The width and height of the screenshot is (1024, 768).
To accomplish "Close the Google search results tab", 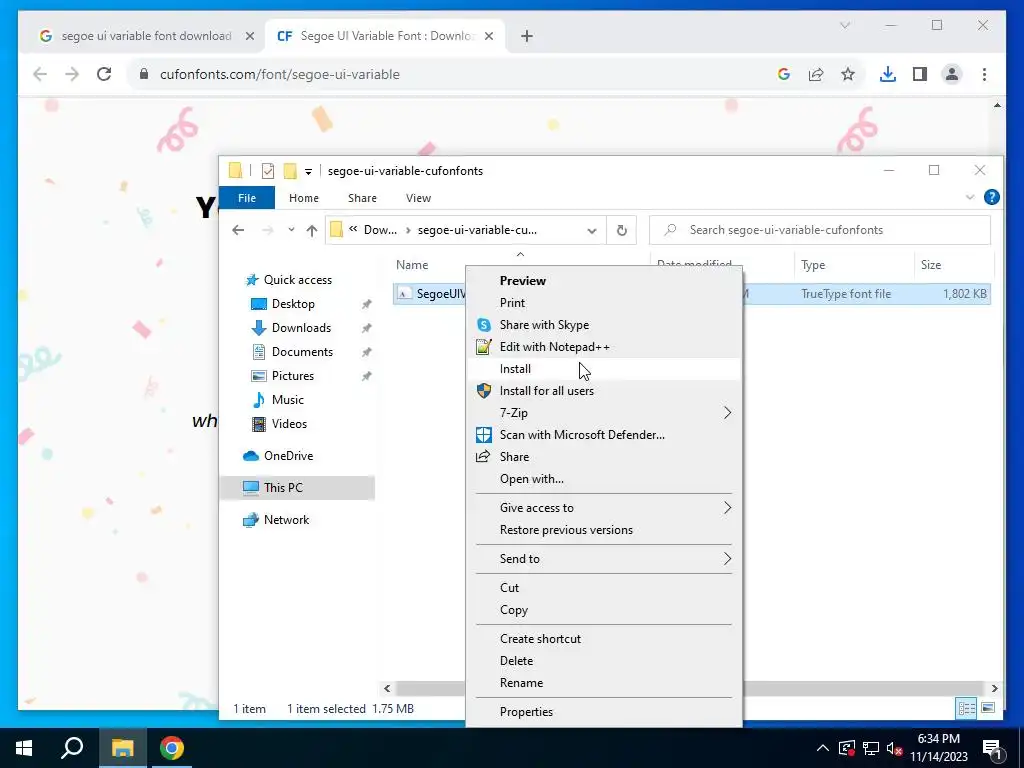I will 249,36.
